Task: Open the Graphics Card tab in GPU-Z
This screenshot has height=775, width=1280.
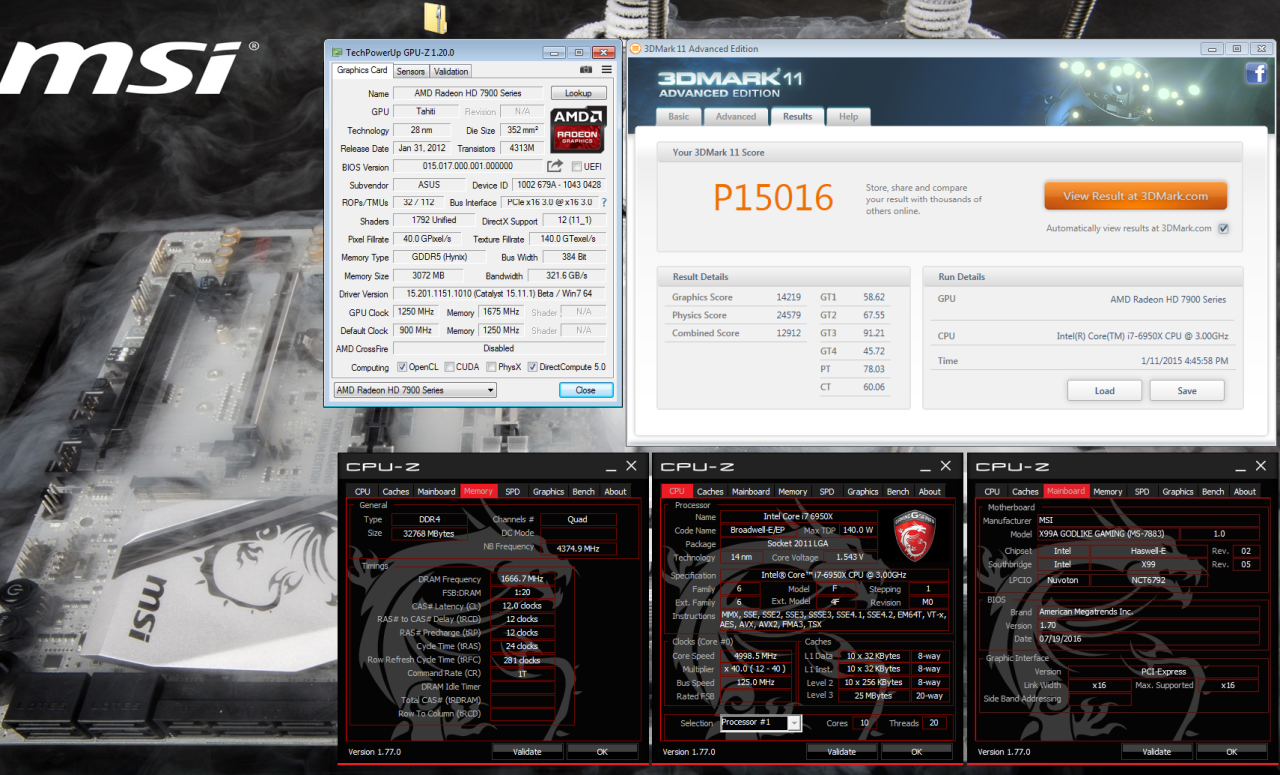Action: click(362, 70)
